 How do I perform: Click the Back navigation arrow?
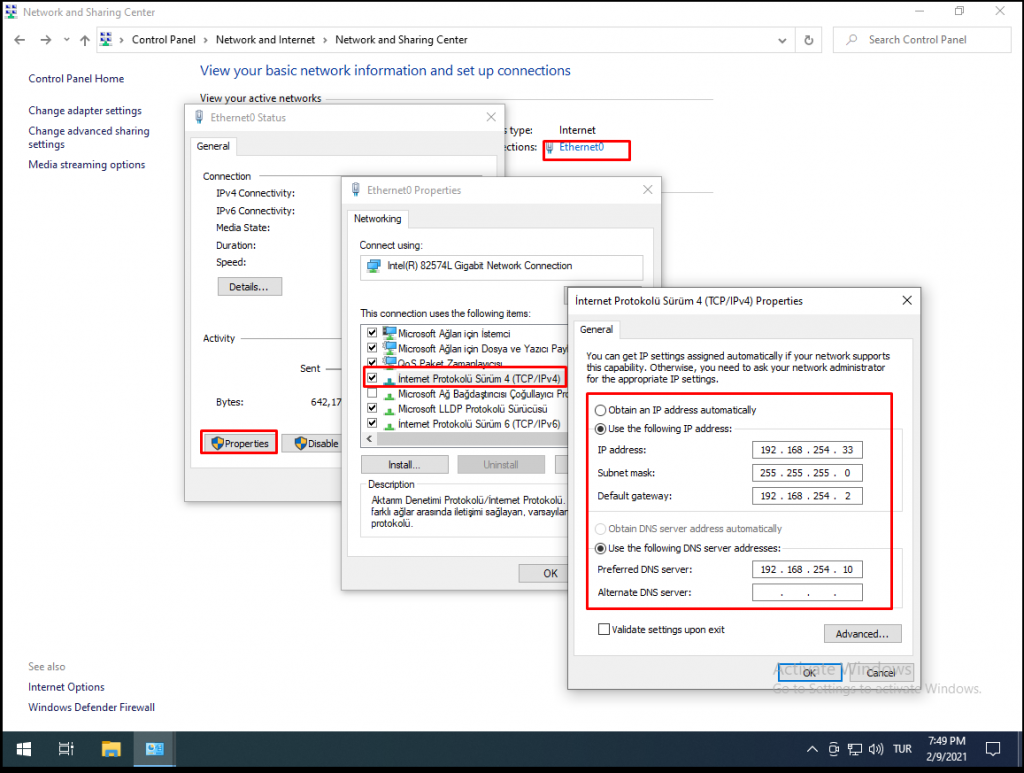pyautogui.click(x=19, y=39)
